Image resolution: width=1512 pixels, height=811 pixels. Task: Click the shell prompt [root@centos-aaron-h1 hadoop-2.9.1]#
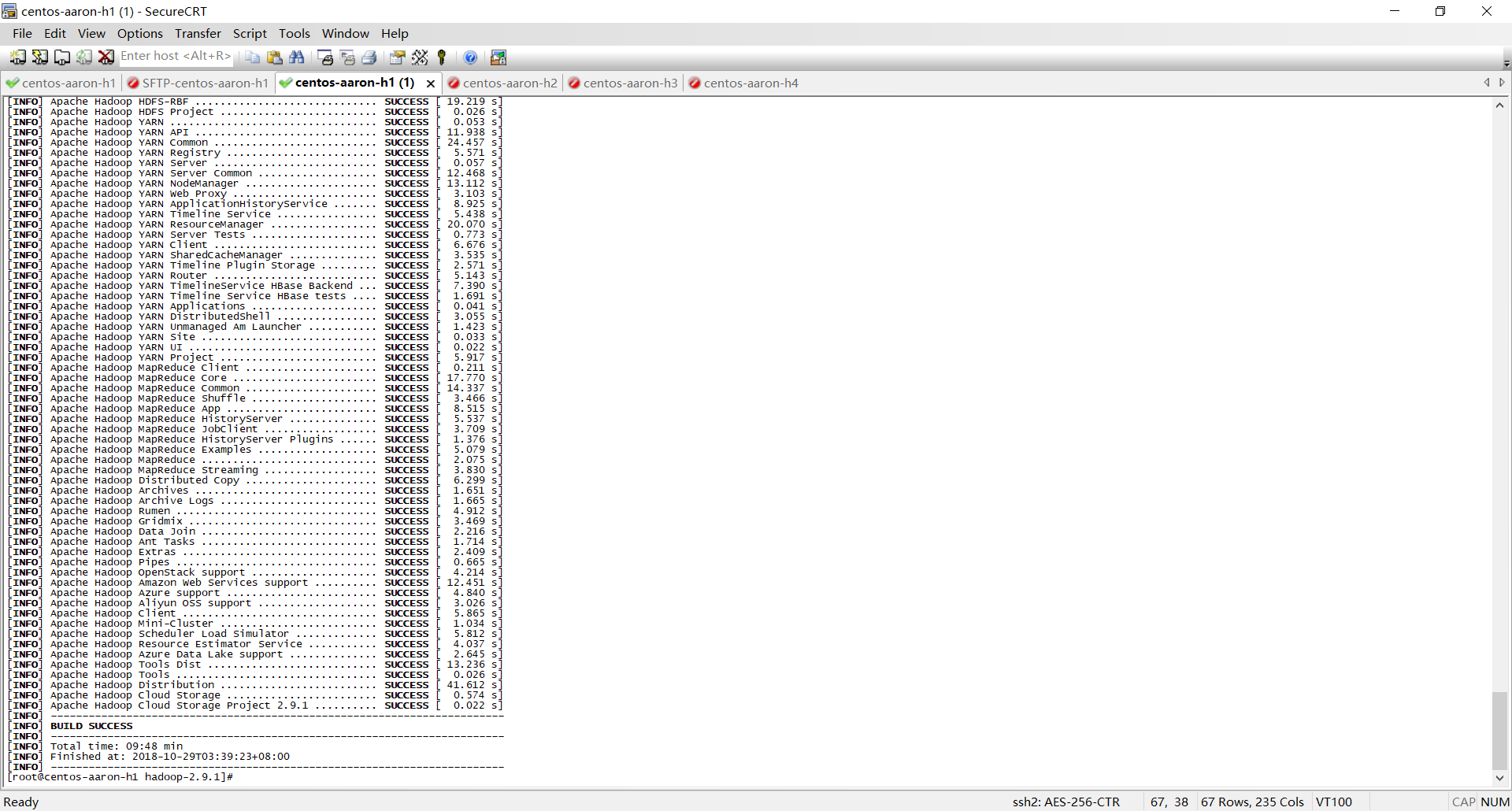click(120, 777)
